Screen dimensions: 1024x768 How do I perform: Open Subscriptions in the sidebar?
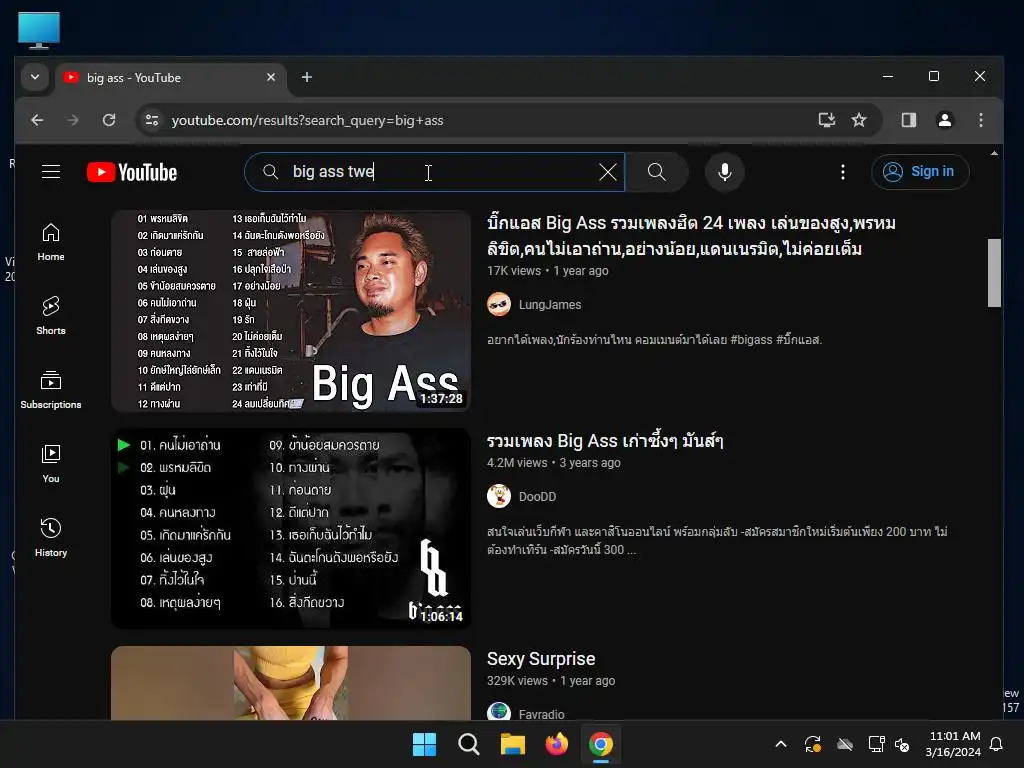click(x=51, y=390)
